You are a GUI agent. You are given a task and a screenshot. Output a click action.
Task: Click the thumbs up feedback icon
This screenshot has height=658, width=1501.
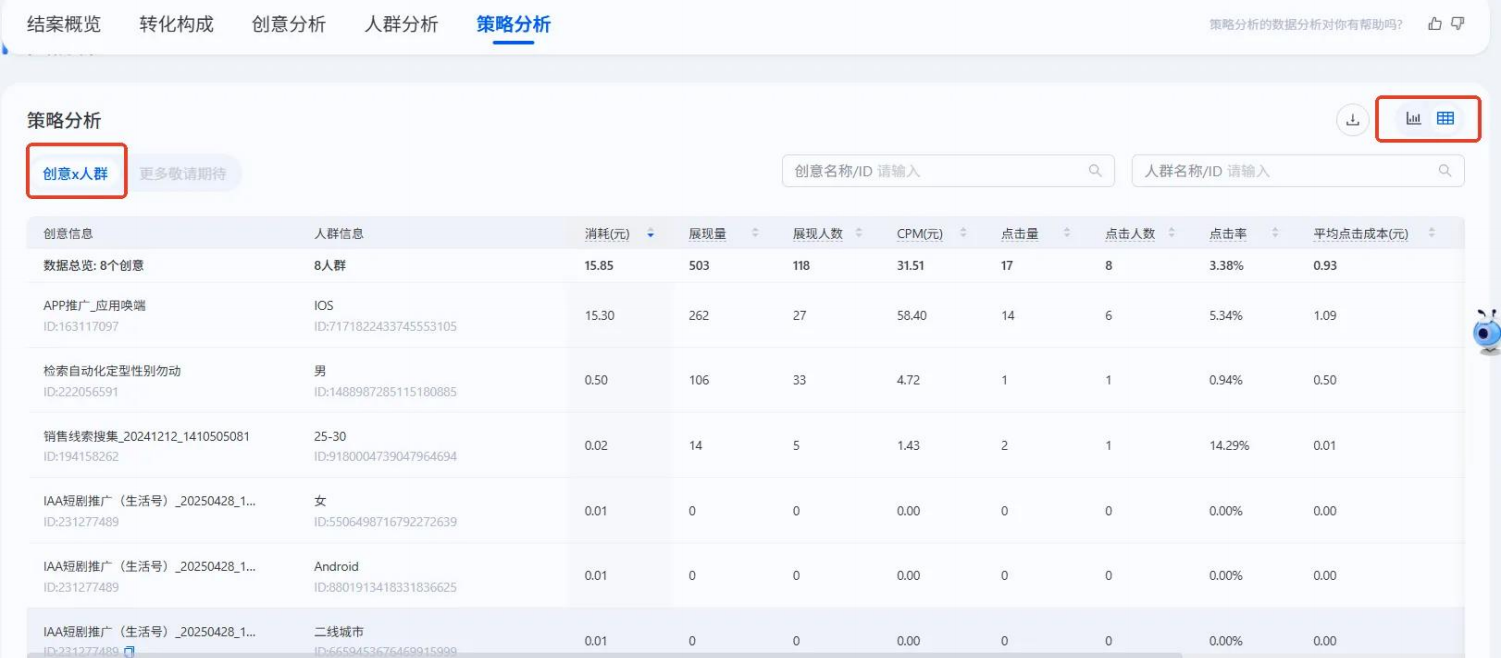pyautogui.click(x=1435, y=23)
